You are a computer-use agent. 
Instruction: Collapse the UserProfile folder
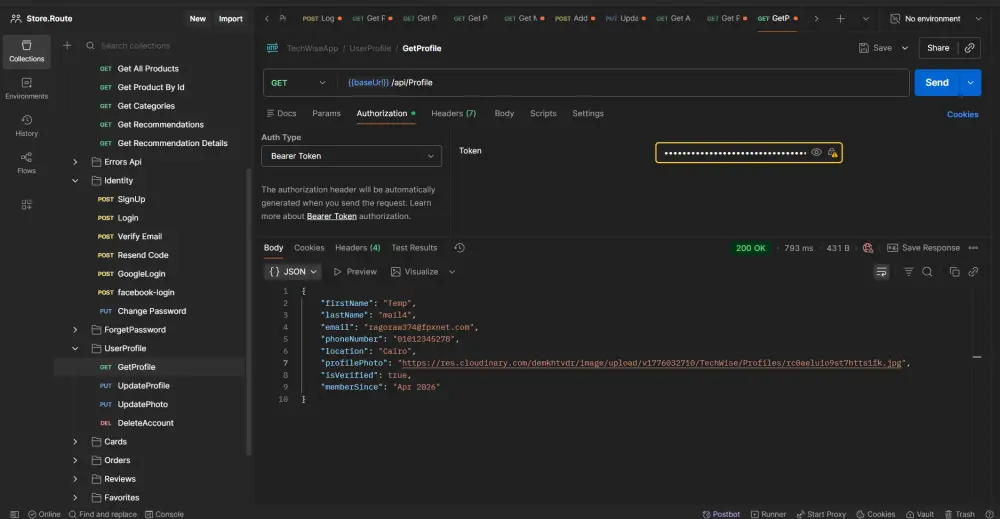point(75,348)
